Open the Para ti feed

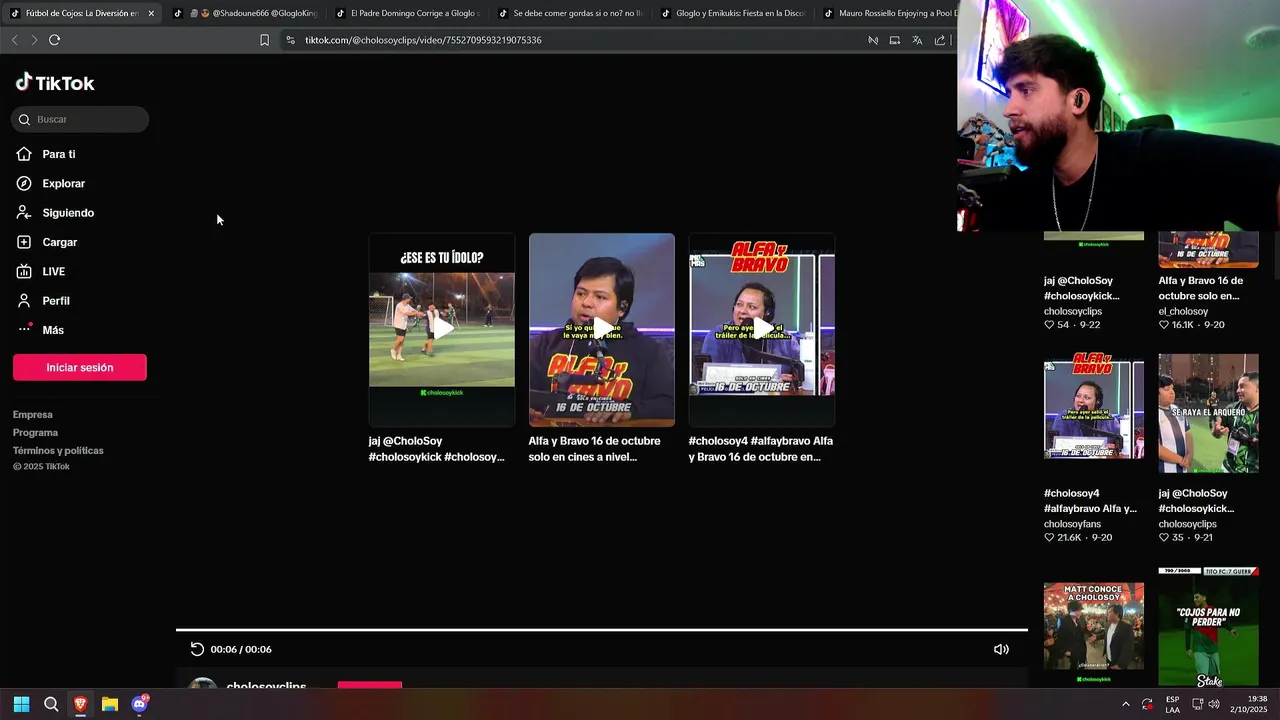pos(46,154)
